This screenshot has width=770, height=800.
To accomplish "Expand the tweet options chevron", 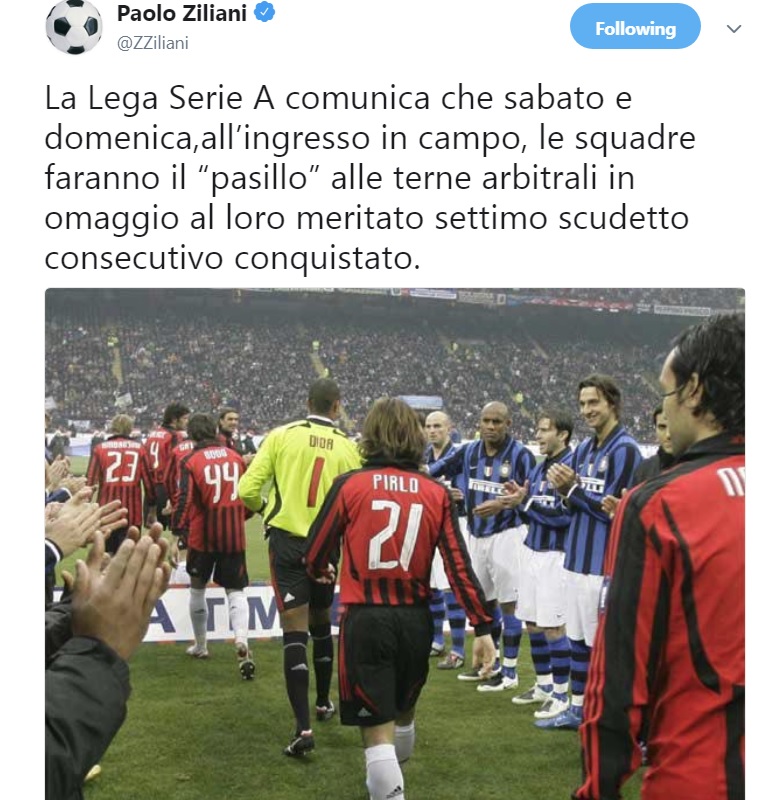I will point(734,29).
